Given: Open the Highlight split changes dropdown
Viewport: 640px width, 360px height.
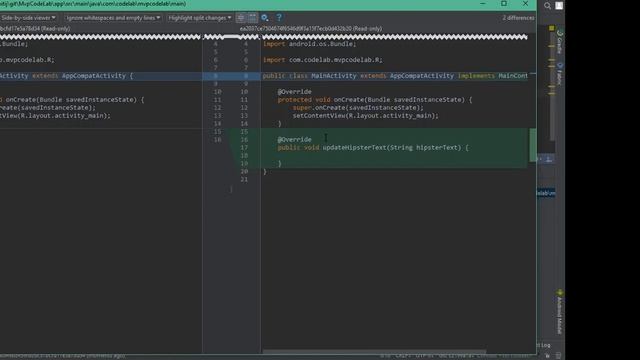Looking at the screenshot, I should (x=200, y=18).
